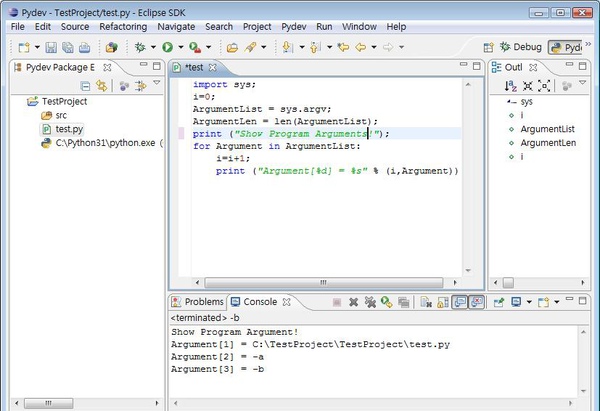This screenshot has width=600, height=411.
Task: Click the Save All icon
Action: coord(68,47)
